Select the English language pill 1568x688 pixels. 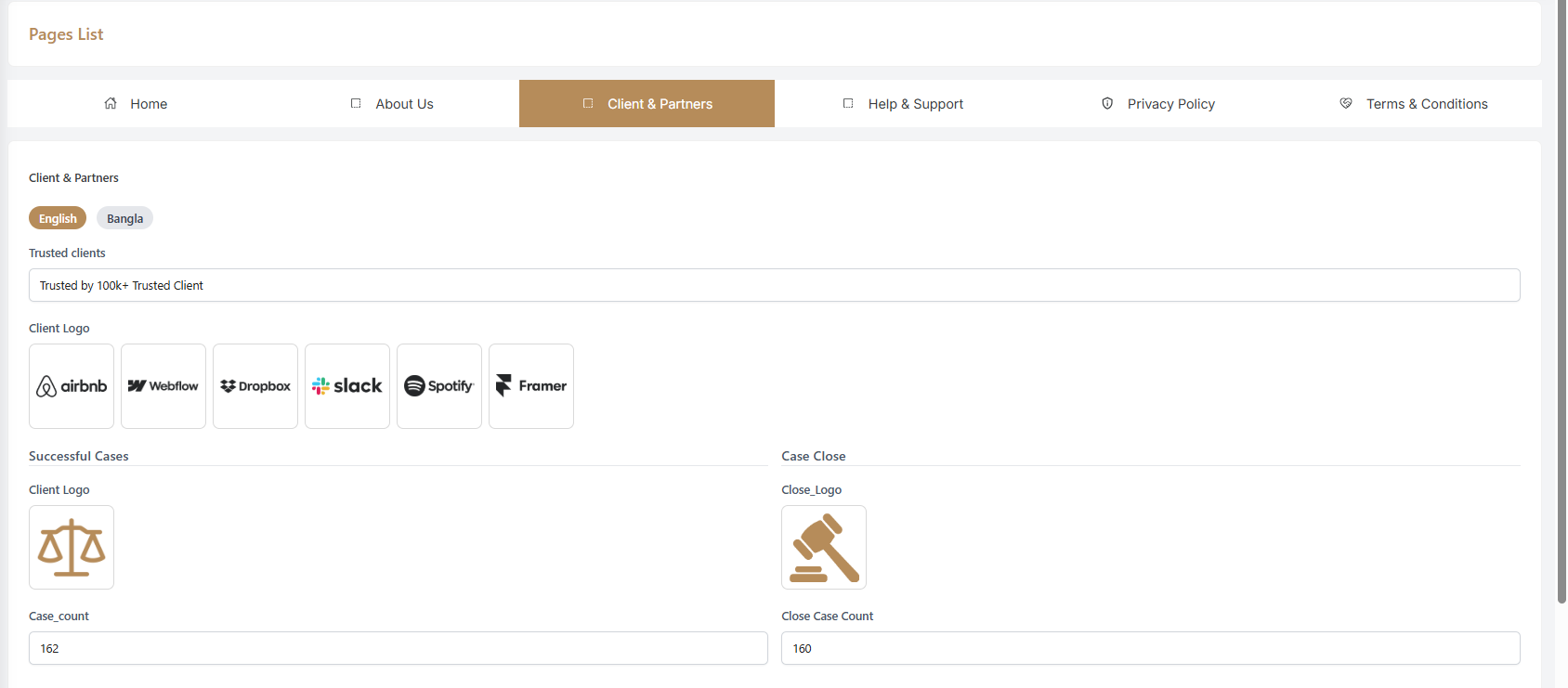click(58, 218)
